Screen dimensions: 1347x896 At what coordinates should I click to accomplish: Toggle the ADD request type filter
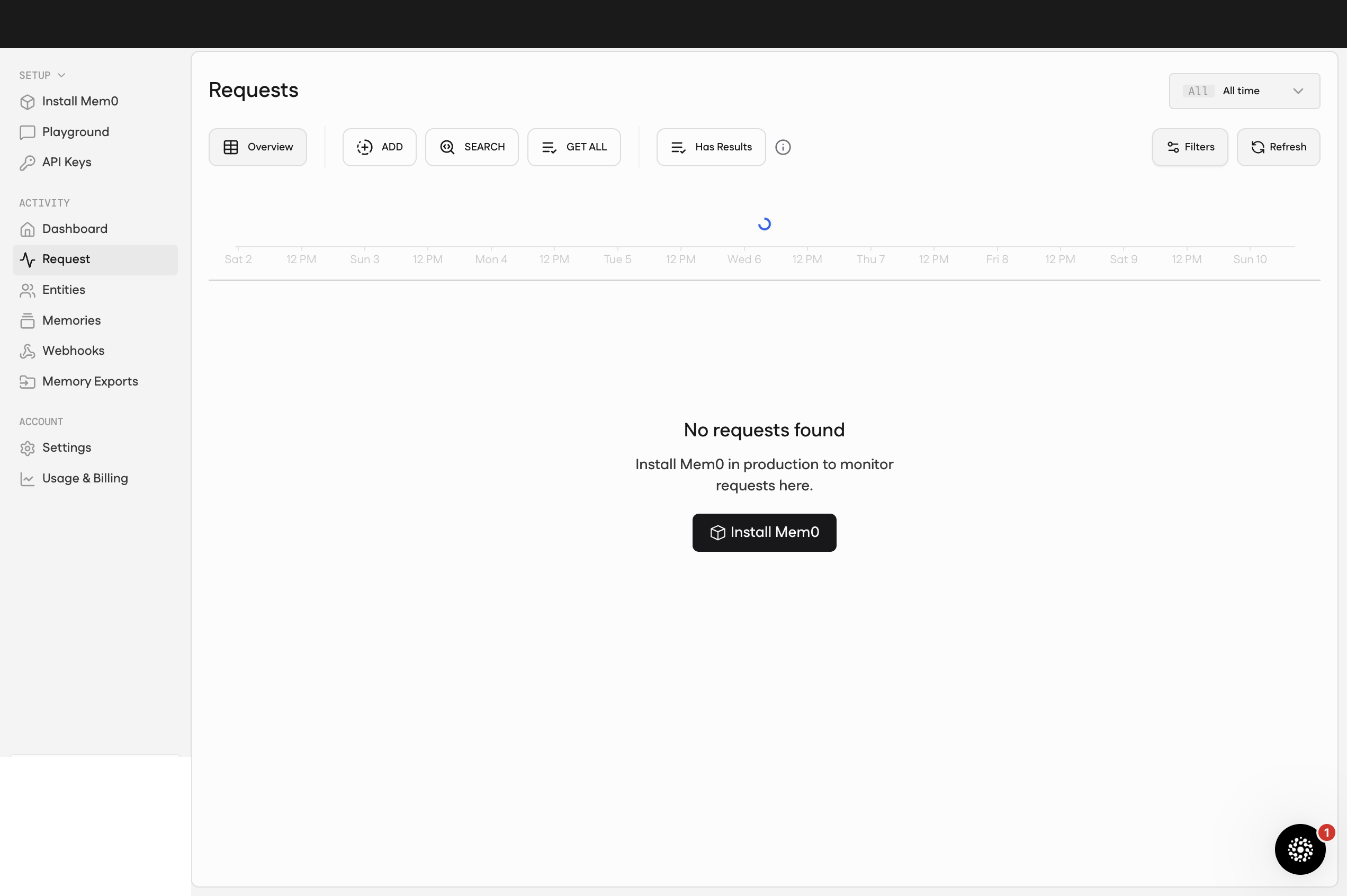pyautogui.click(x=379, y=147)
